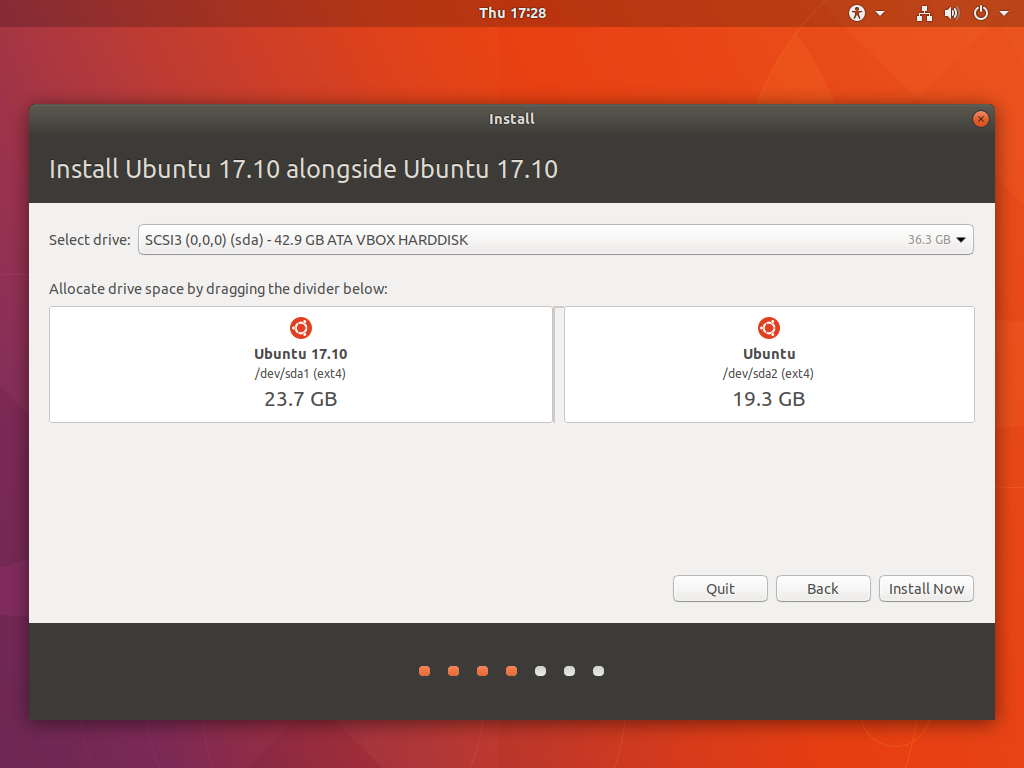The width and height of the screenshot is (1024, 768).
Task: Open the Select drive combo box
Action: (555, 240)
